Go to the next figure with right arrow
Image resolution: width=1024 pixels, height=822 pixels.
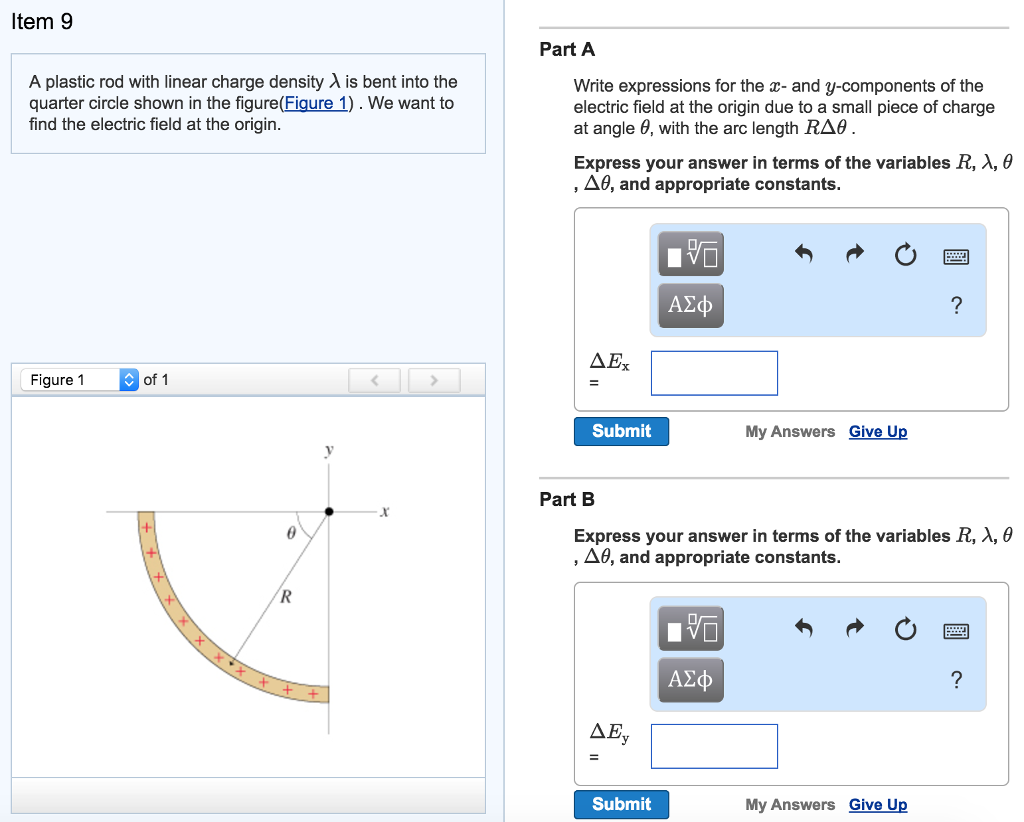434,380
